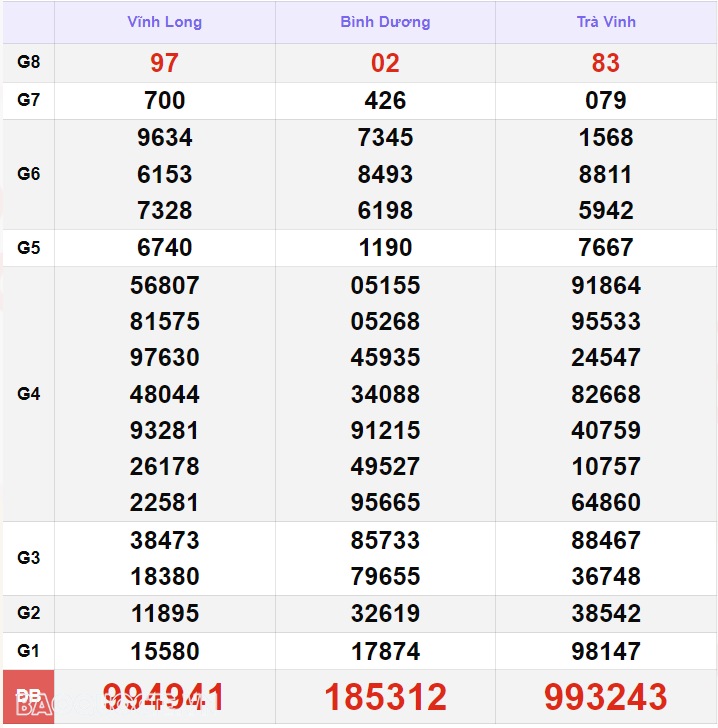Click Vĩnh Long G1 number 15580
Screen dimensions: 718x728
click(165, 651)
